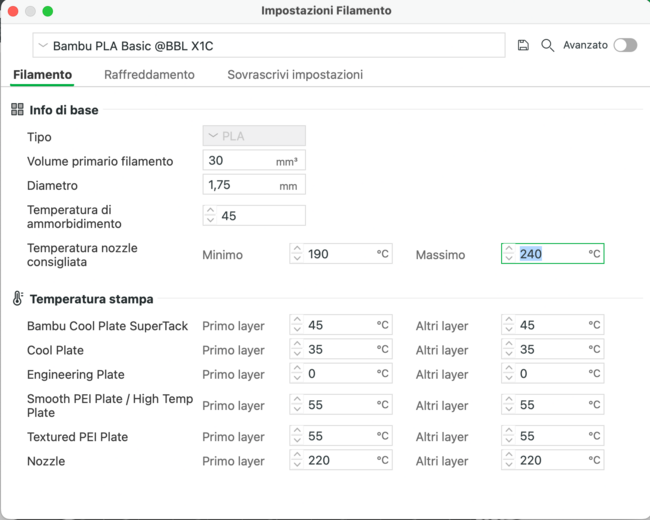Click the Nozzle Altri layer temperature field
650x520 pixels.
555,460
